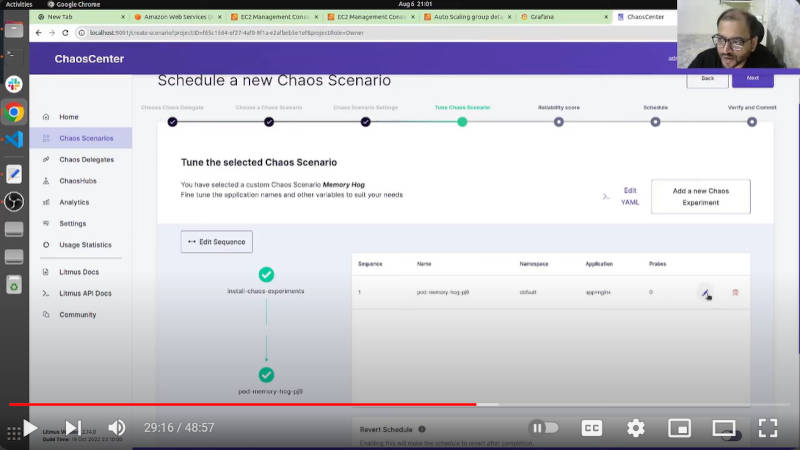Open the Home sidebar item
Image resolution: width=800 pixels, height=450 pixels.
click(68, 117)
